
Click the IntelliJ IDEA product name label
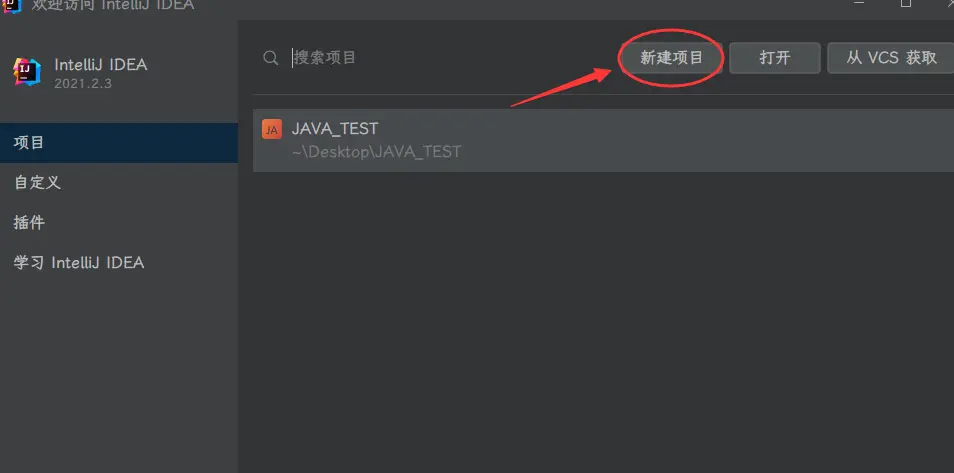100,65
